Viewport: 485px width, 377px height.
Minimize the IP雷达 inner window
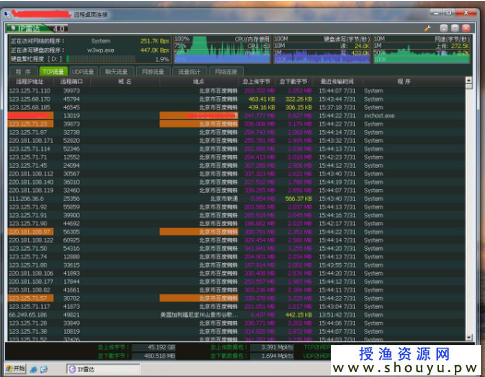pyautogui.click(x=444, y=28)
